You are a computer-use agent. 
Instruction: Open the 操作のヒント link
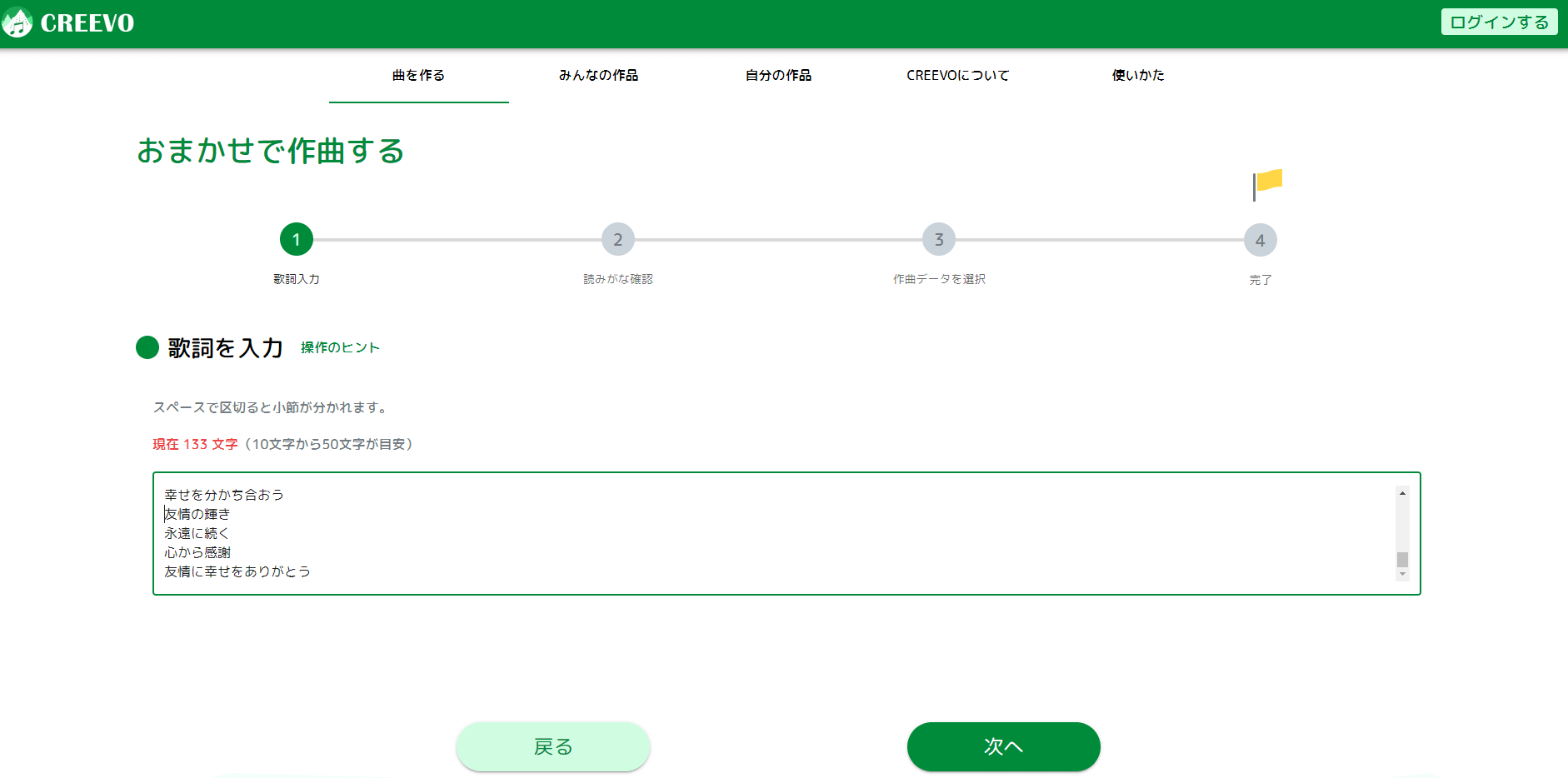tap(340, 347)
